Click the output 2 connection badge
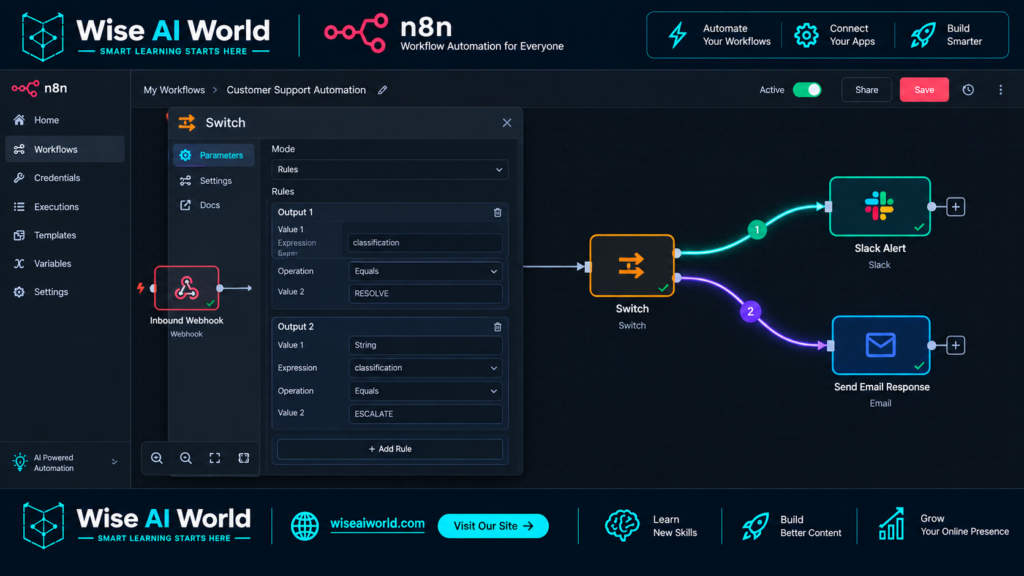Screen dimensions: 1024x576 (x=750, y=312)
